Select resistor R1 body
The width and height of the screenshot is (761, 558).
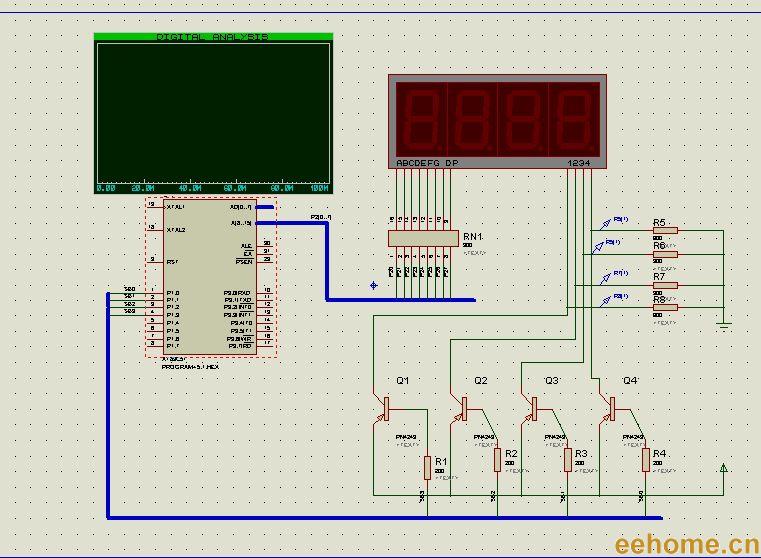(427, 468)
